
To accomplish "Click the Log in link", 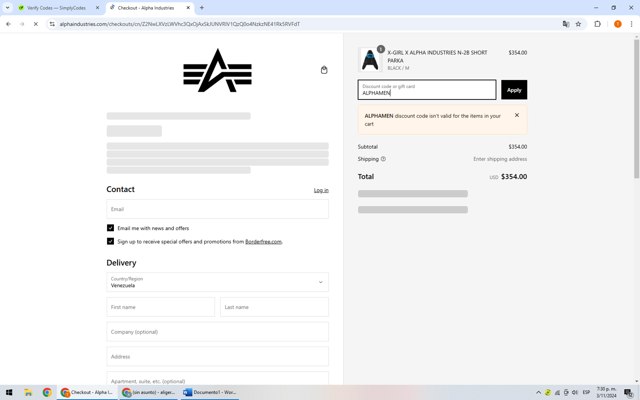I will click(x=321, y=190).
